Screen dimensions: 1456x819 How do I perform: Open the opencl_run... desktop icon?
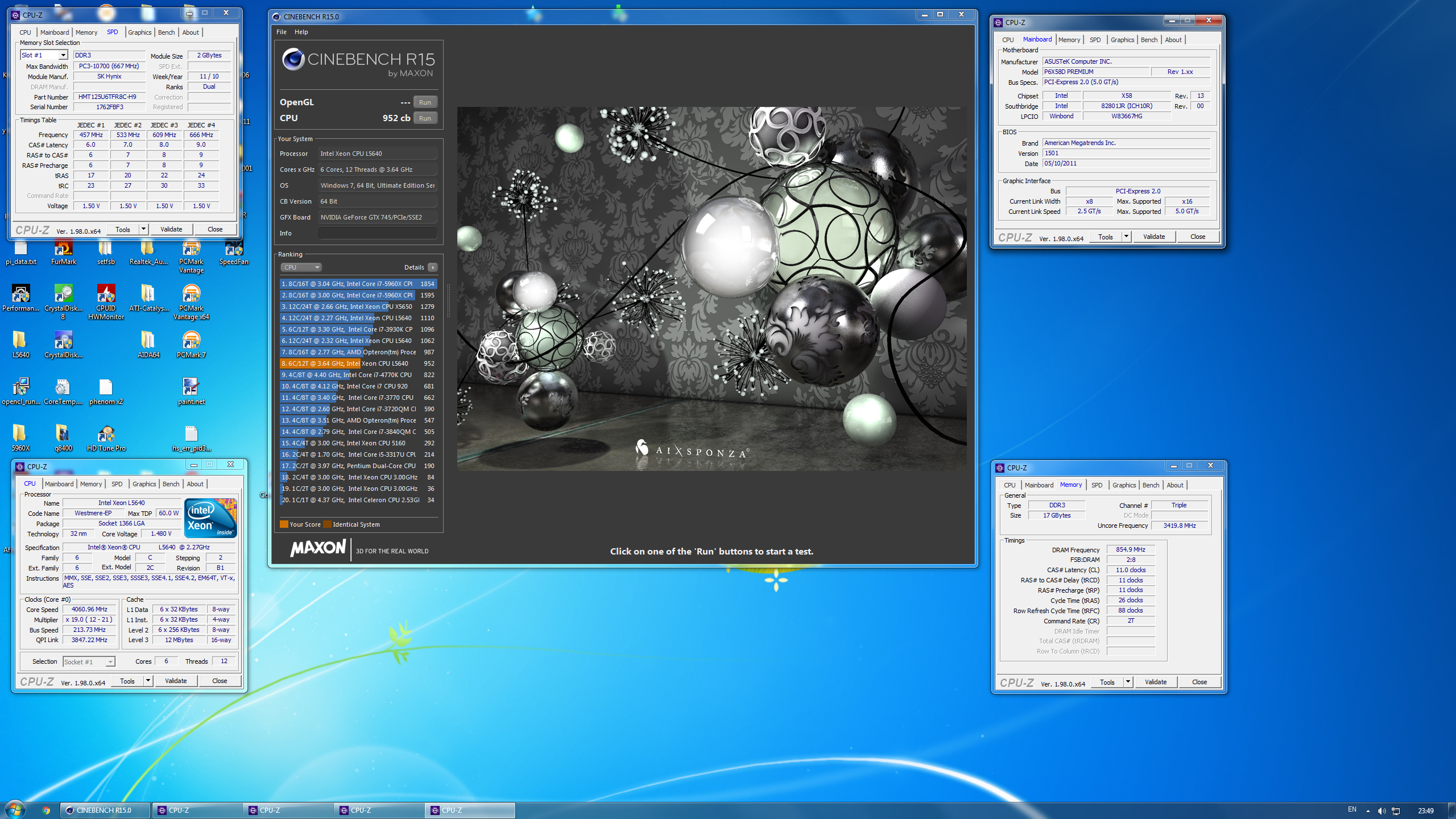tap(21, 391)
